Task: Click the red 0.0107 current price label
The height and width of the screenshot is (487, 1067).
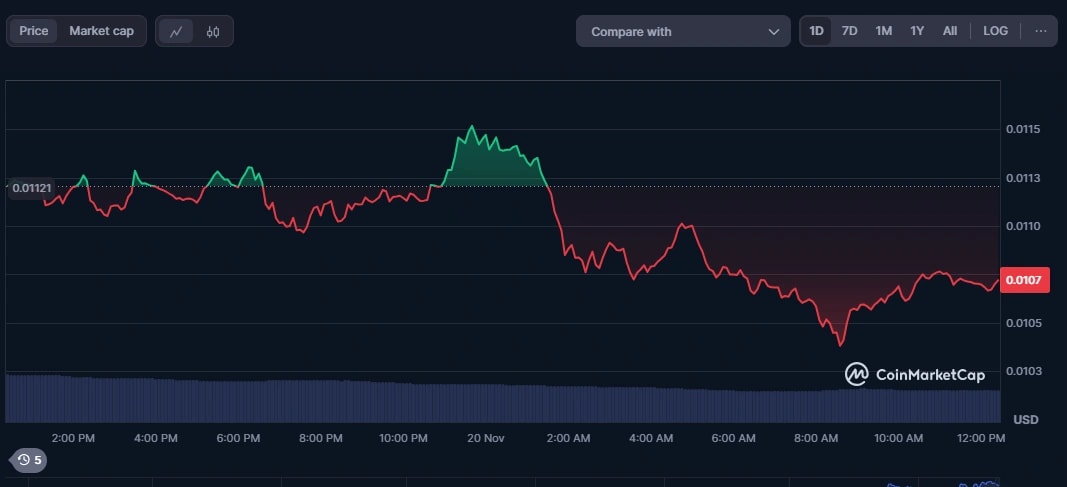Action: pos(1024,281)
